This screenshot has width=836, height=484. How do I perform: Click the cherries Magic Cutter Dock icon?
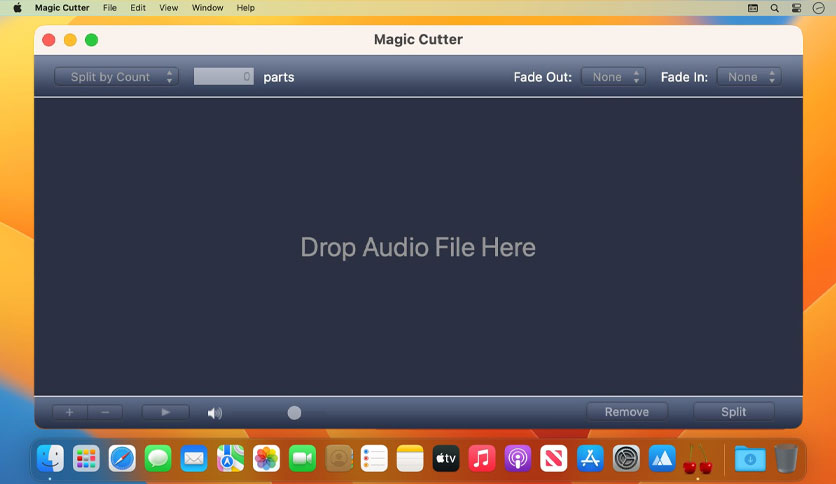(697, 458)
